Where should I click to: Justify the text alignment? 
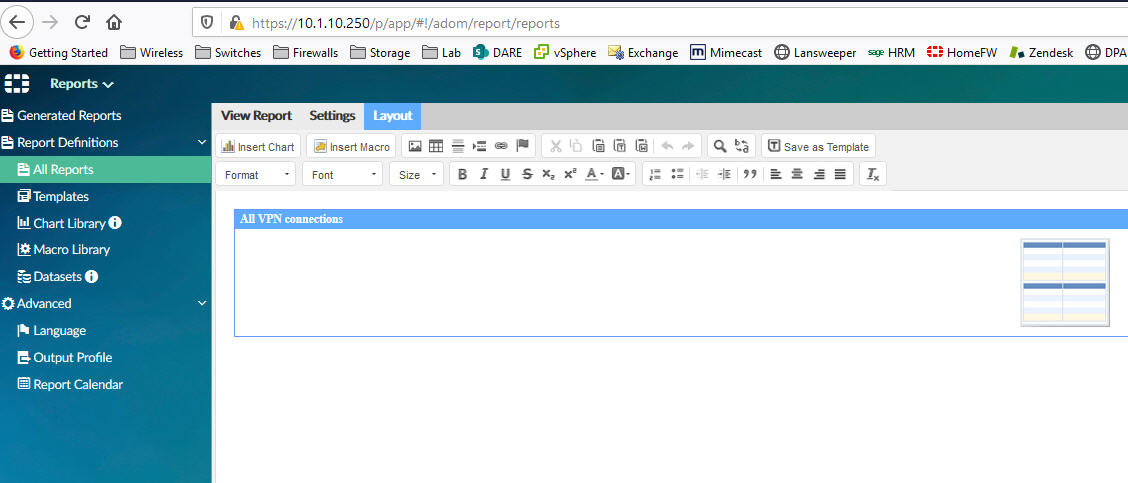pos(840,174)
